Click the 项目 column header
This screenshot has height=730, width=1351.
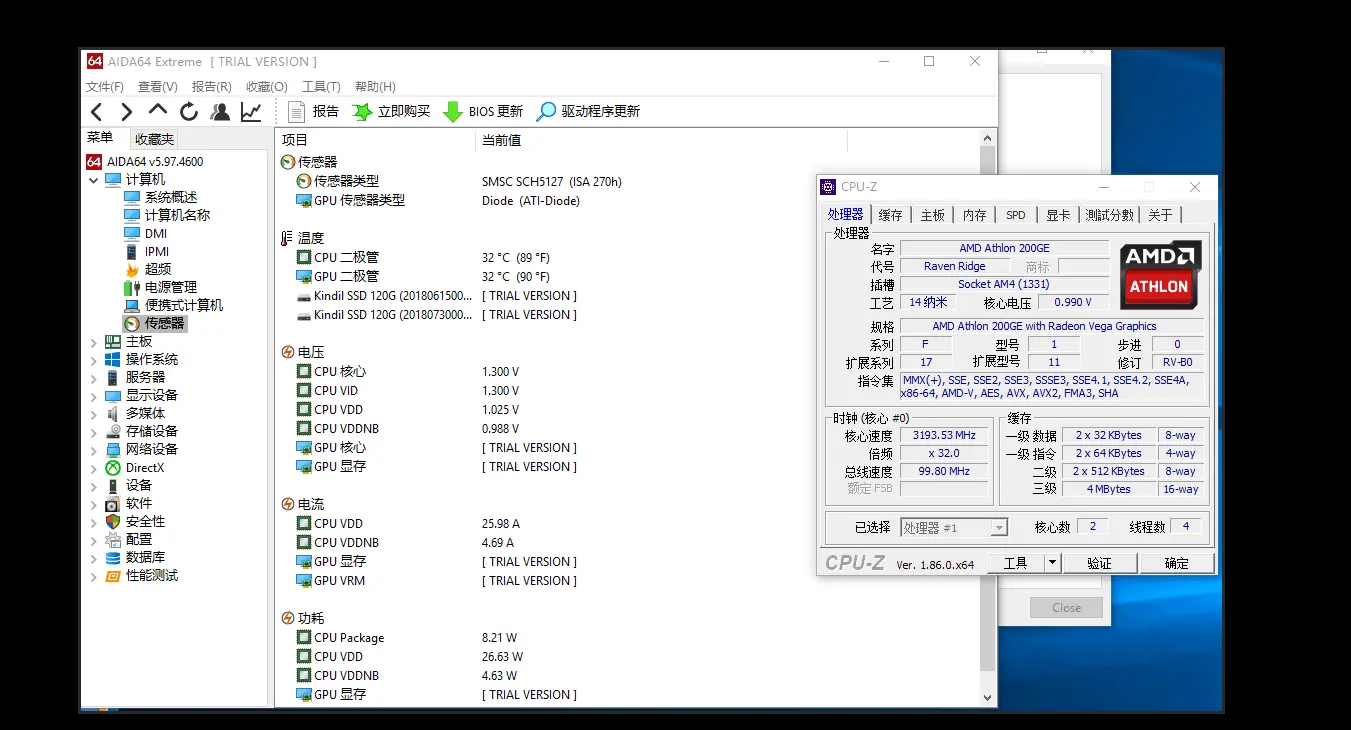pos(375,141)
